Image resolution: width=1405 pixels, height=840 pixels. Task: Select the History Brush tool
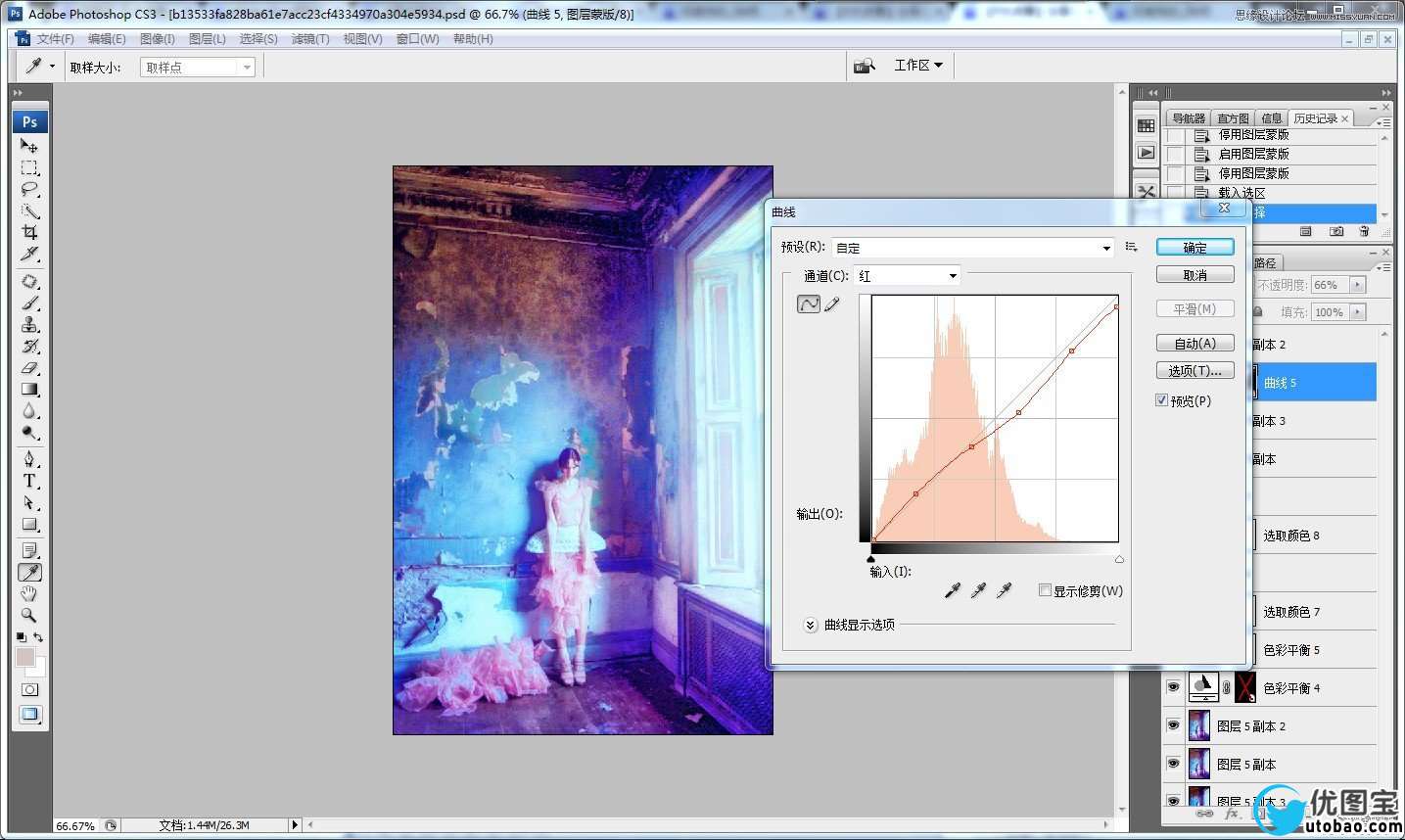29,346
